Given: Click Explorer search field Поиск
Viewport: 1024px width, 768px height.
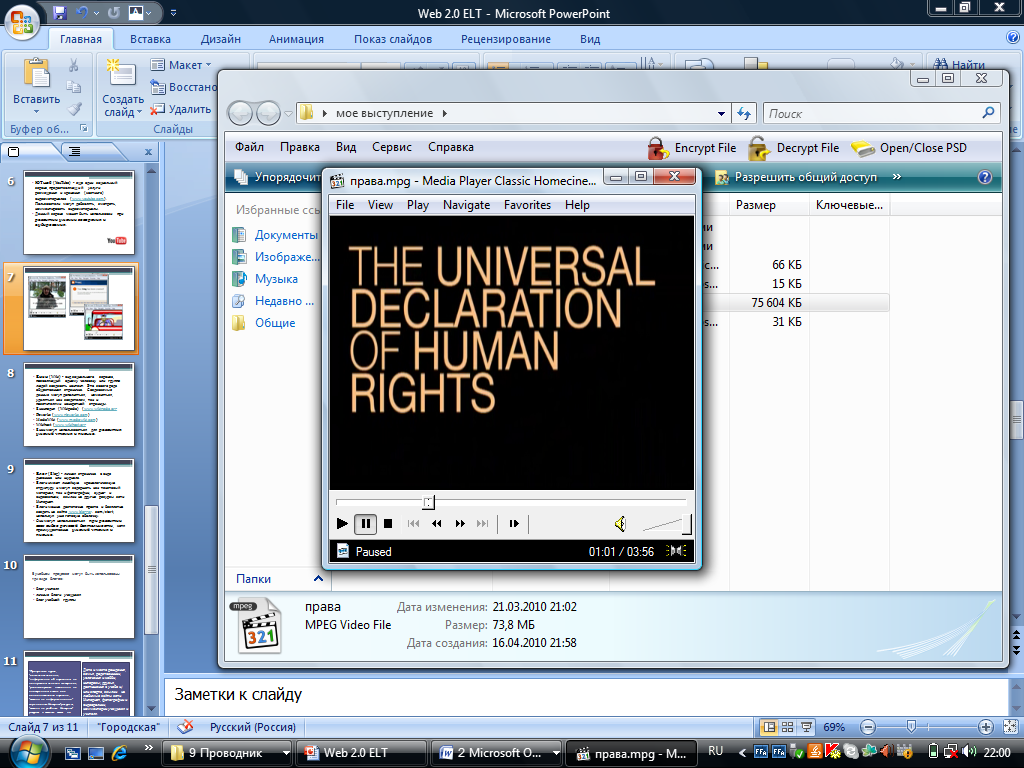Looking at the screenshot, I should tap(882, 114).
